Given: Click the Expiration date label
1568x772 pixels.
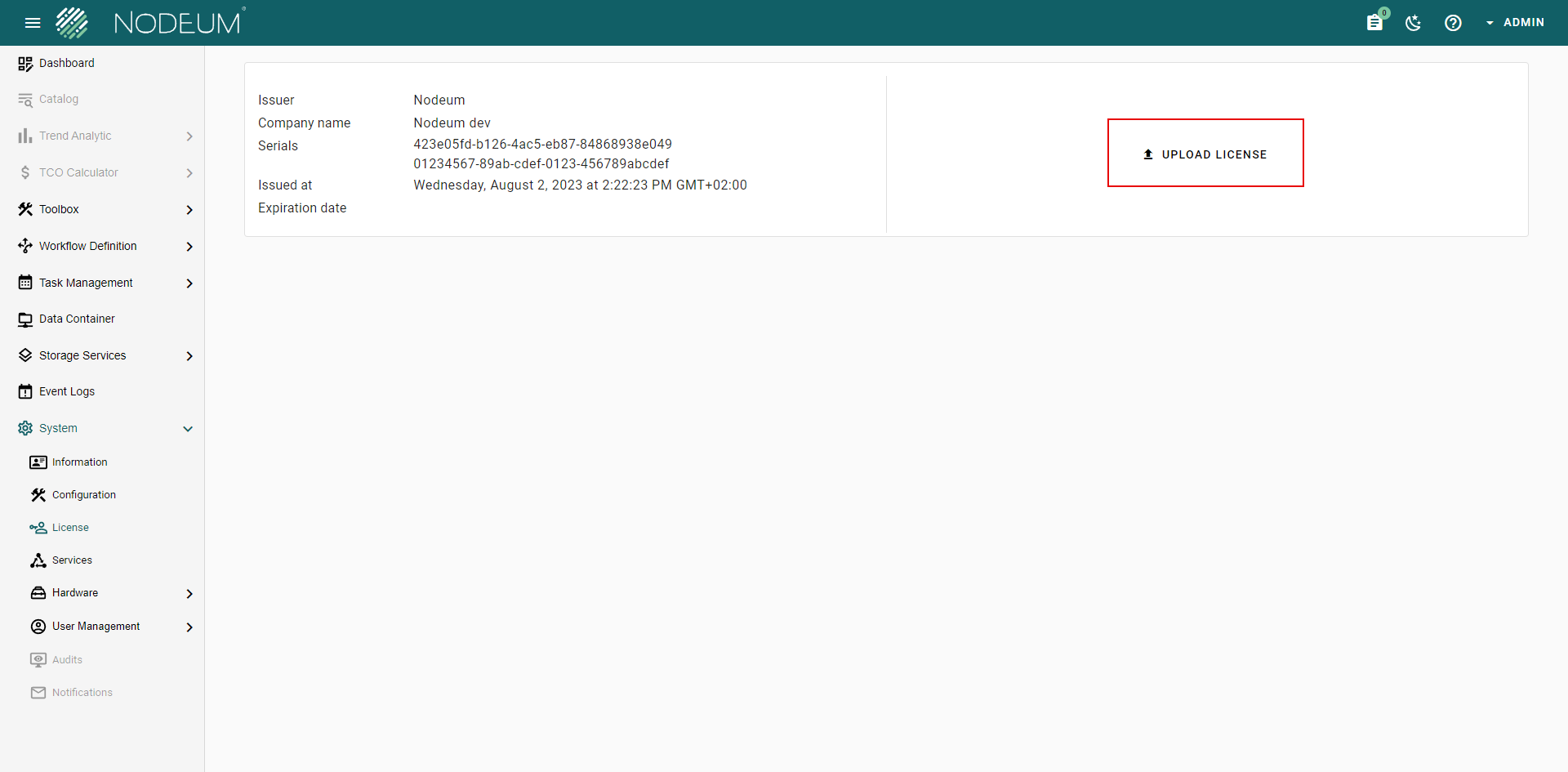Looking at the screenshot, I should [302, 208].
